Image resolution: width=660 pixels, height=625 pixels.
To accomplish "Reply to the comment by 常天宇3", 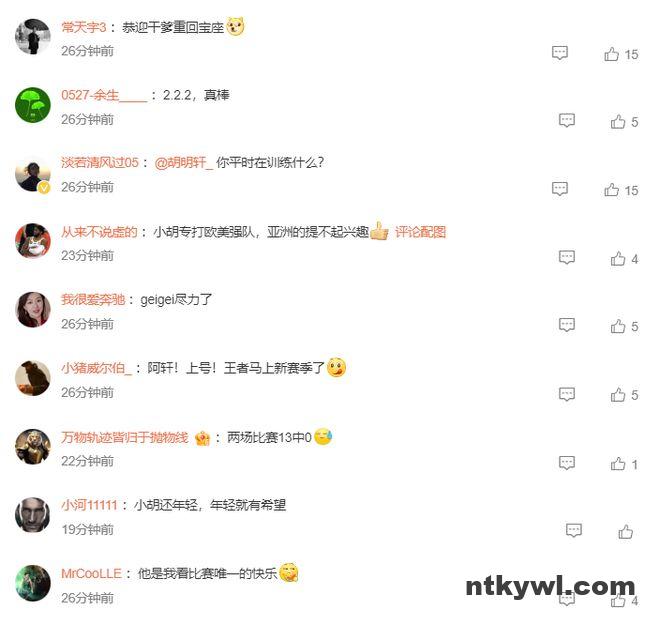I will (x=560, y=53).
